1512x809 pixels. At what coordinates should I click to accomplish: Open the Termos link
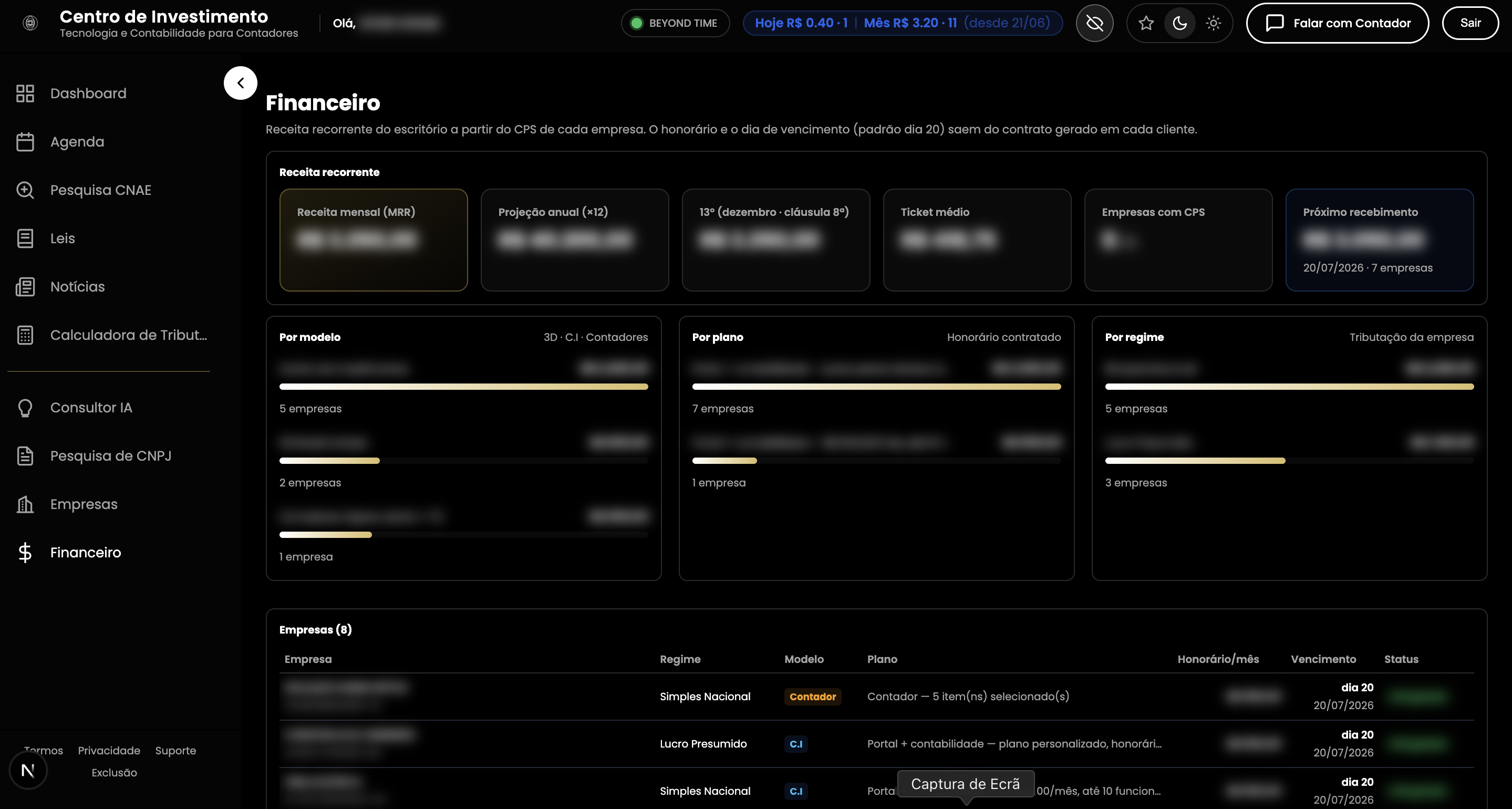44,750
